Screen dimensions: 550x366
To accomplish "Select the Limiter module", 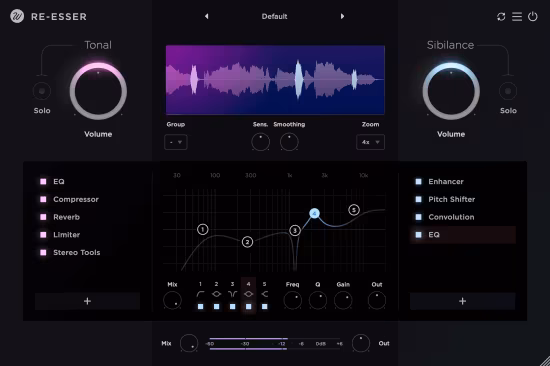I will [x=67, y=235].
